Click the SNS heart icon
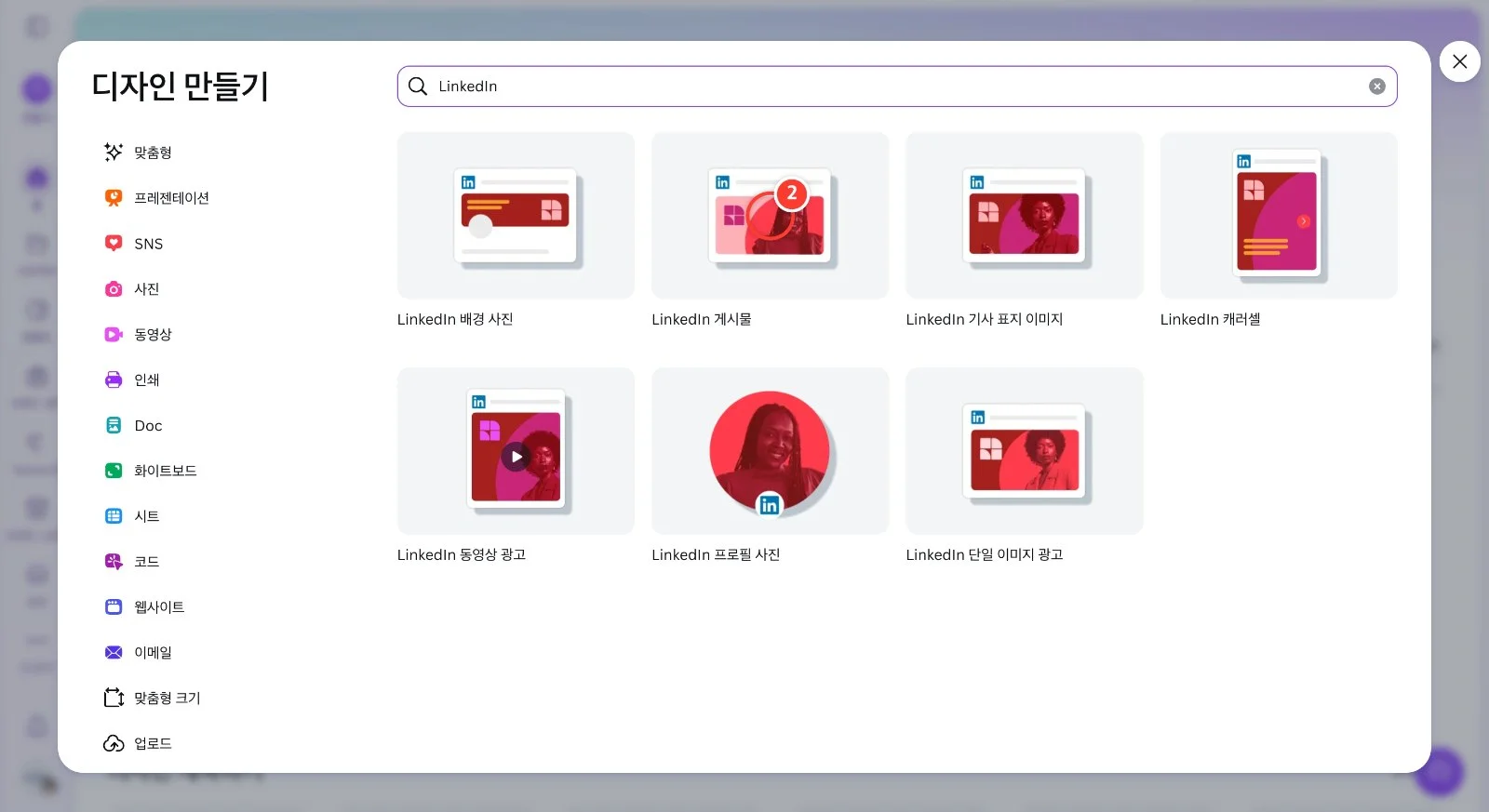This screenshot has height=812, width=1489. (x=114, y=244)
